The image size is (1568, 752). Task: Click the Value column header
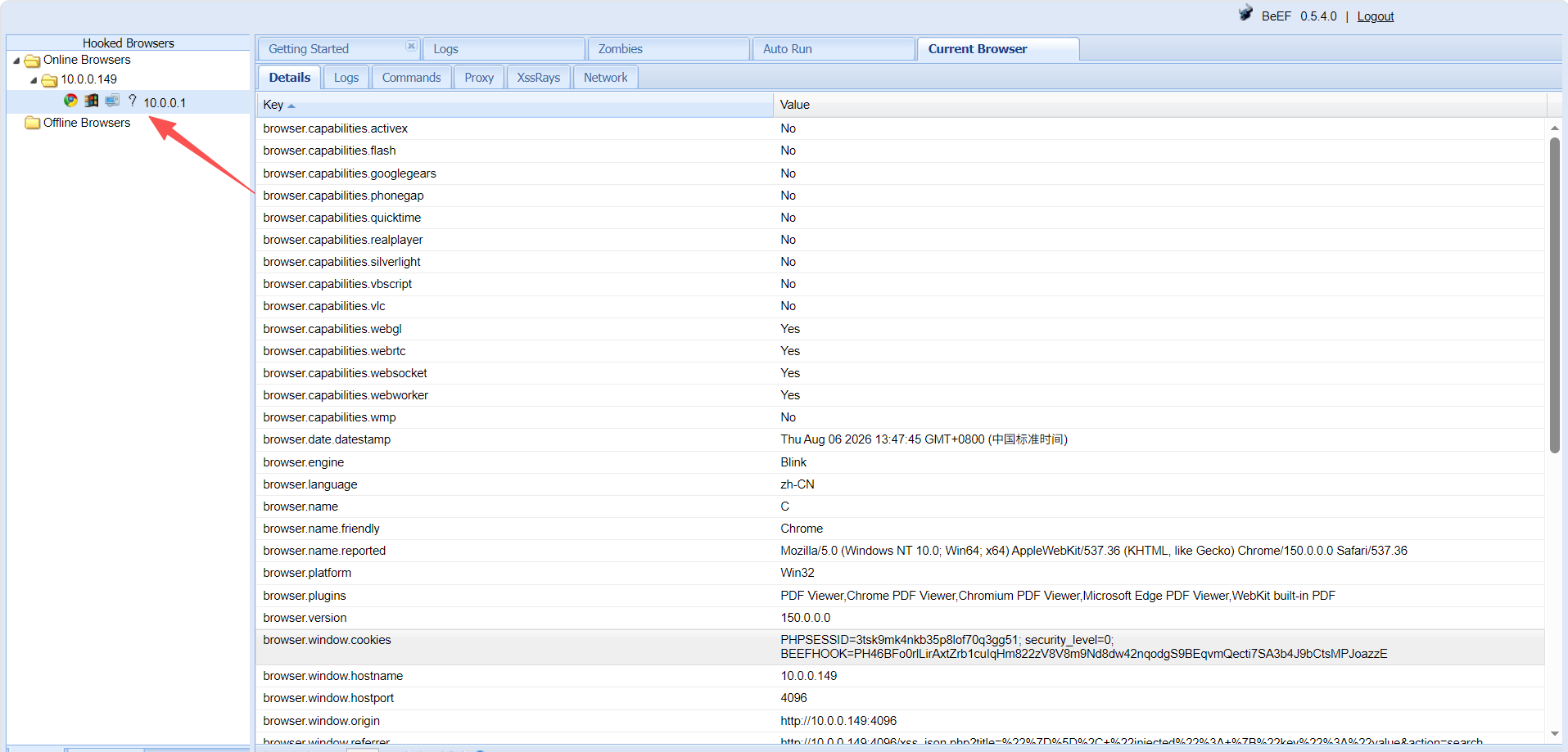pyautogui.click(x=1160, y=105)
